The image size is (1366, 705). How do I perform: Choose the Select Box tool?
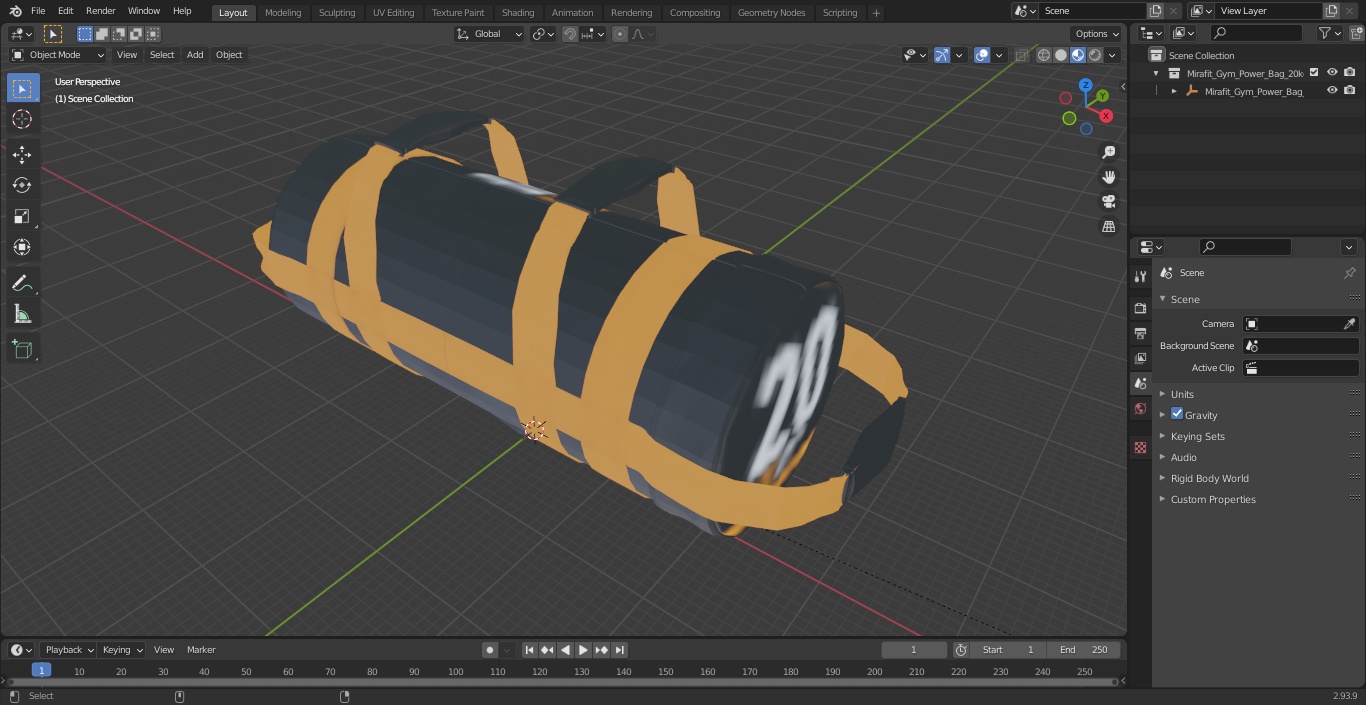click(22, 88)
